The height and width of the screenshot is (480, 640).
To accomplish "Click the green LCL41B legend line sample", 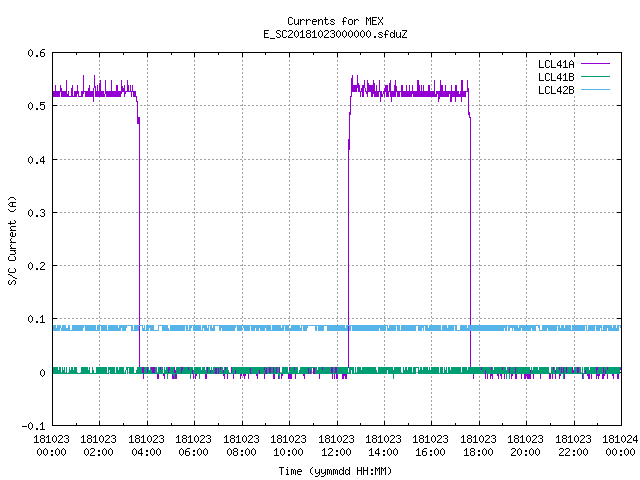I will pyautogui.click(x=595, y=76).
